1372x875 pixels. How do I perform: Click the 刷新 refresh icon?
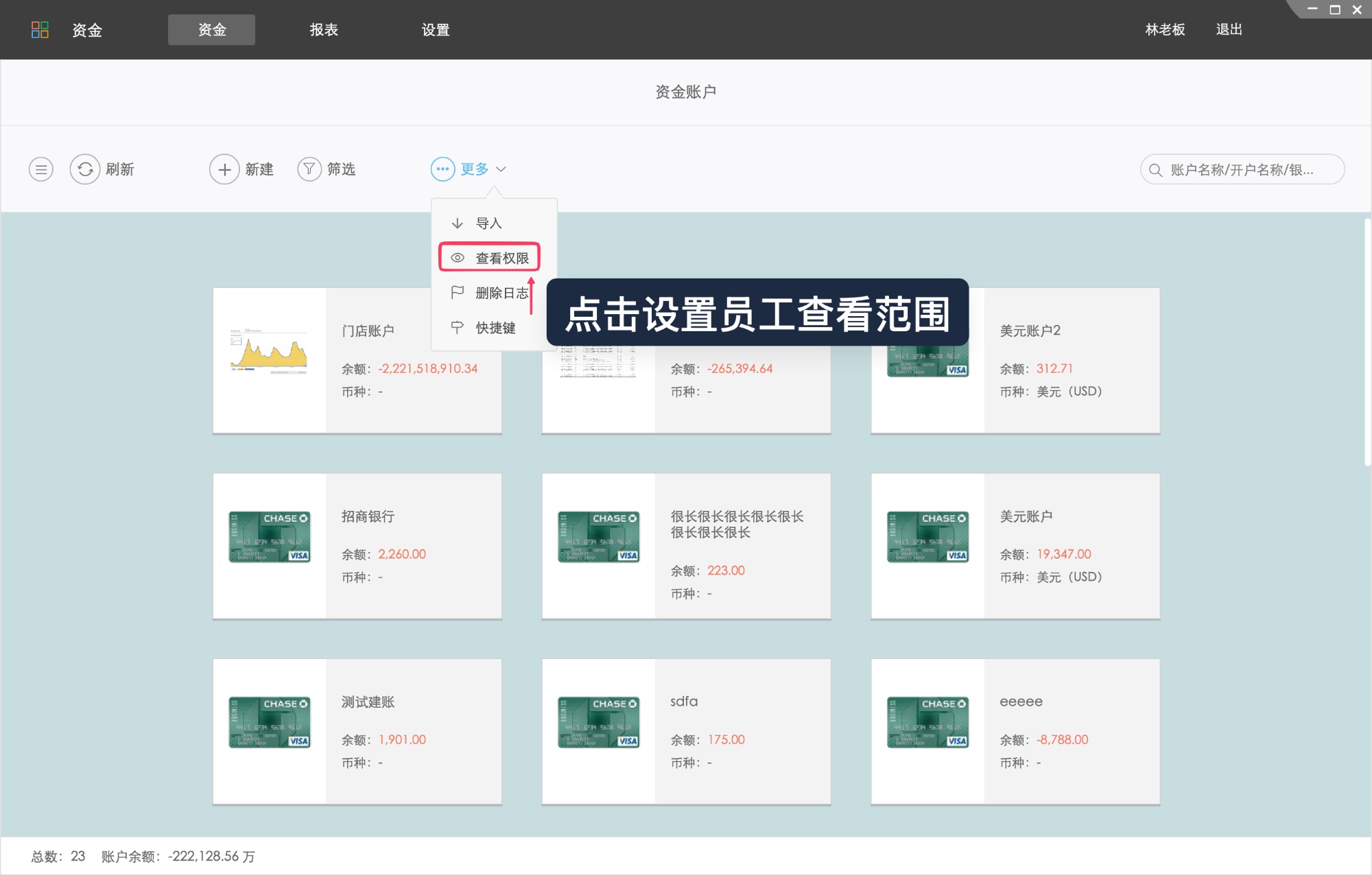85,169
